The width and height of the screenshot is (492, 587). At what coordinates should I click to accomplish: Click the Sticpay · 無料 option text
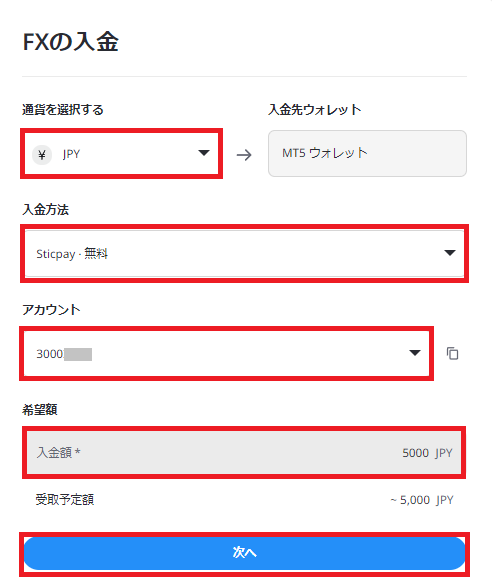click(72, 254)
